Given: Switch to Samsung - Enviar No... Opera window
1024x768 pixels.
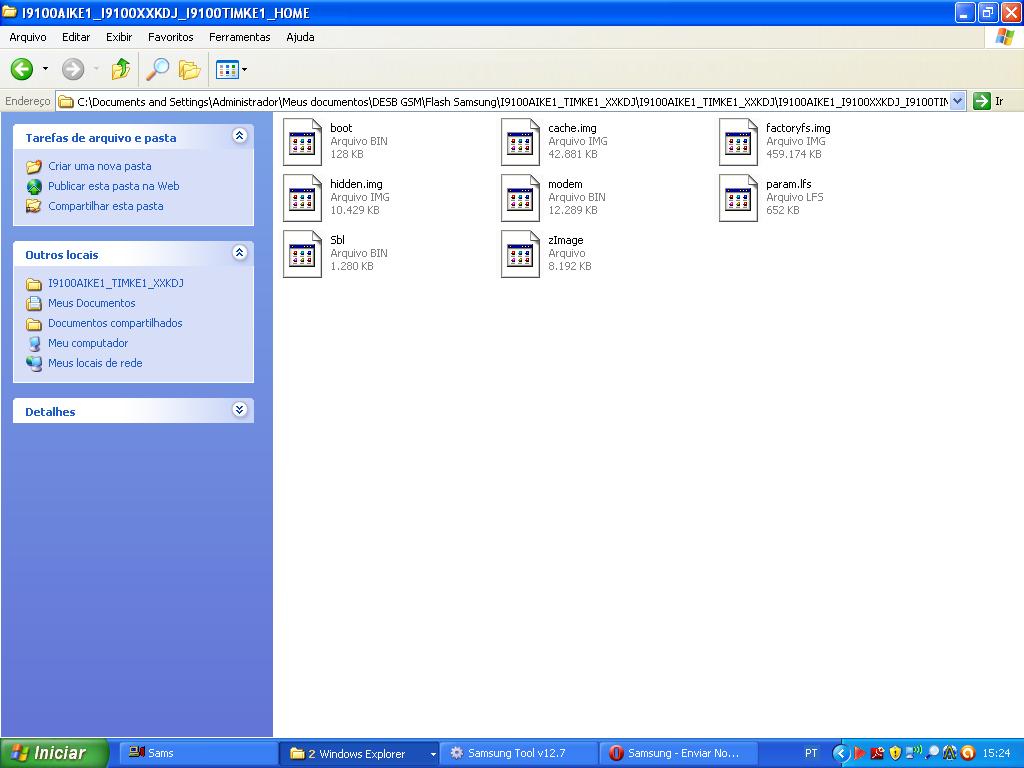Looking at the screenshot, I should [x=679, y=753].
